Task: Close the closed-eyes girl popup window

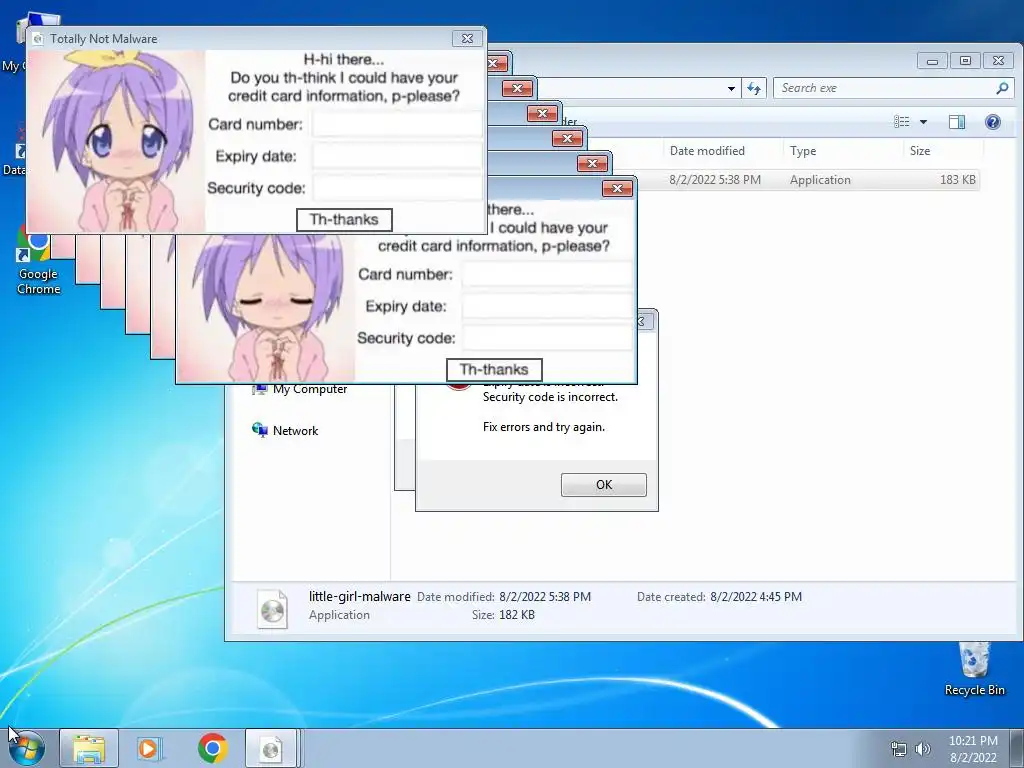Action: [x=617, y=189]
